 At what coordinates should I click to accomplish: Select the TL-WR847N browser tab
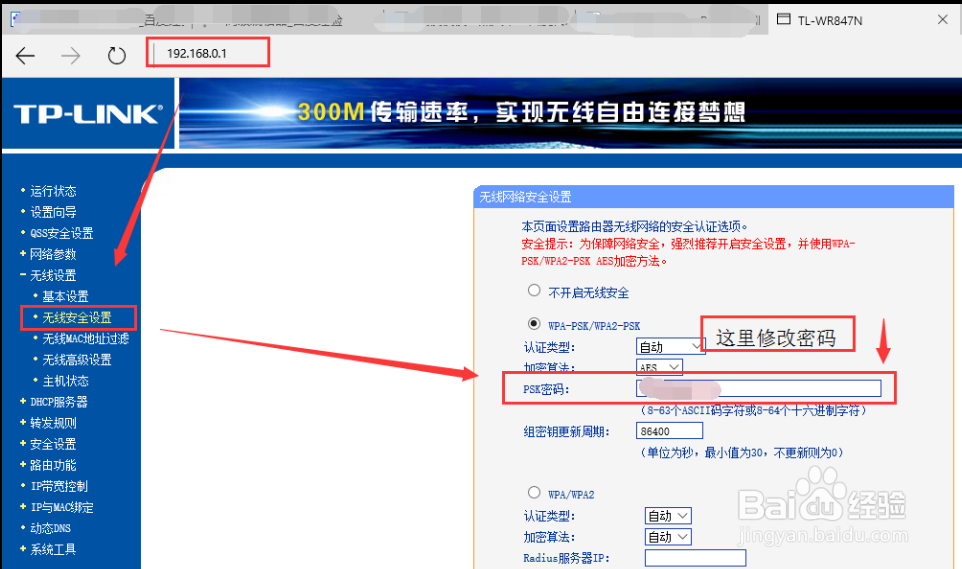(x=865, y=20)
